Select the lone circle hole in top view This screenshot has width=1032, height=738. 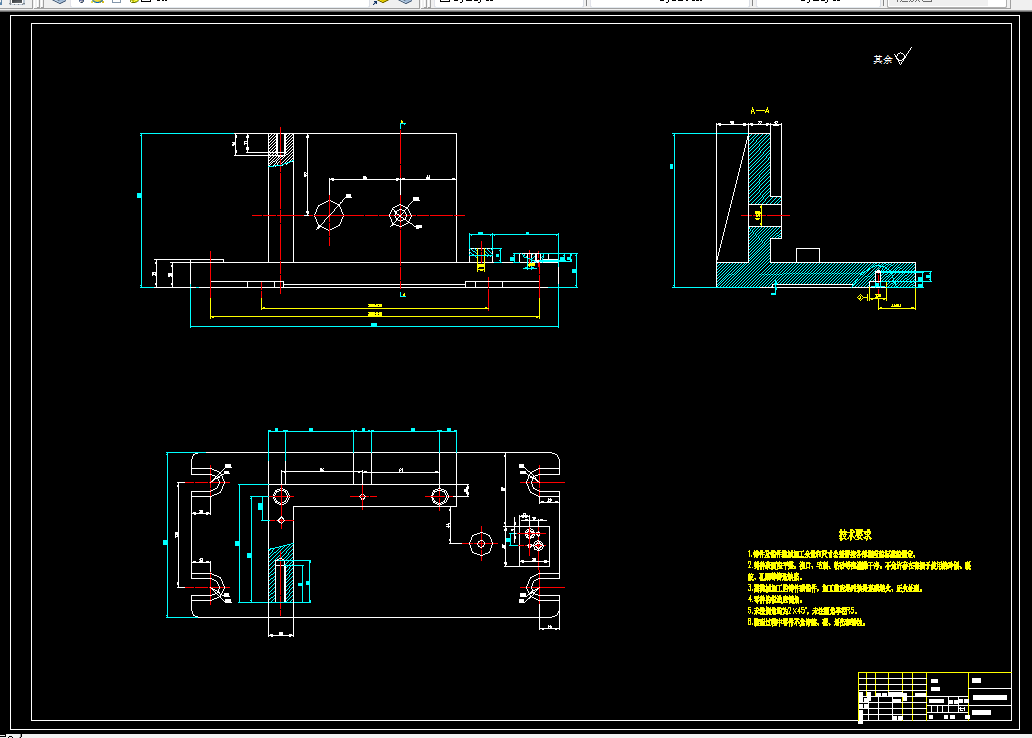point(481,544)
